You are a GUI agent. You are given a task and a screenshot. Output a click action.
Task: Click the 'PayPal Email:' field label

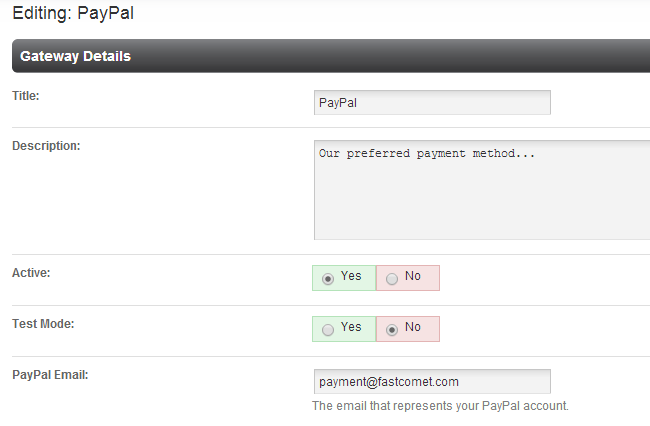(x=50, y=374)
